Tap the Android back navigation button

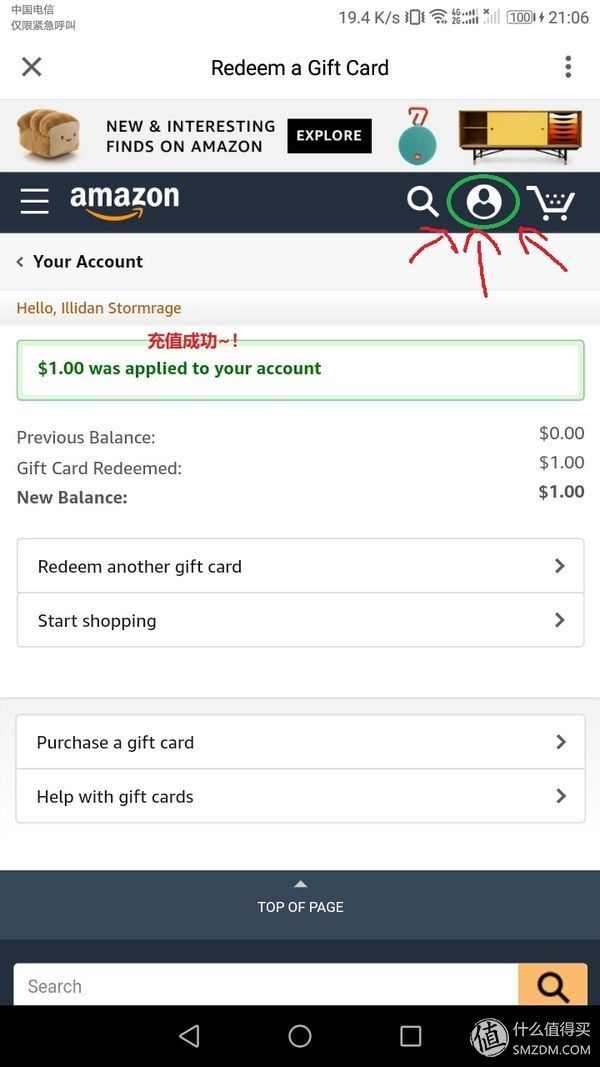[x=189, y=1036]
